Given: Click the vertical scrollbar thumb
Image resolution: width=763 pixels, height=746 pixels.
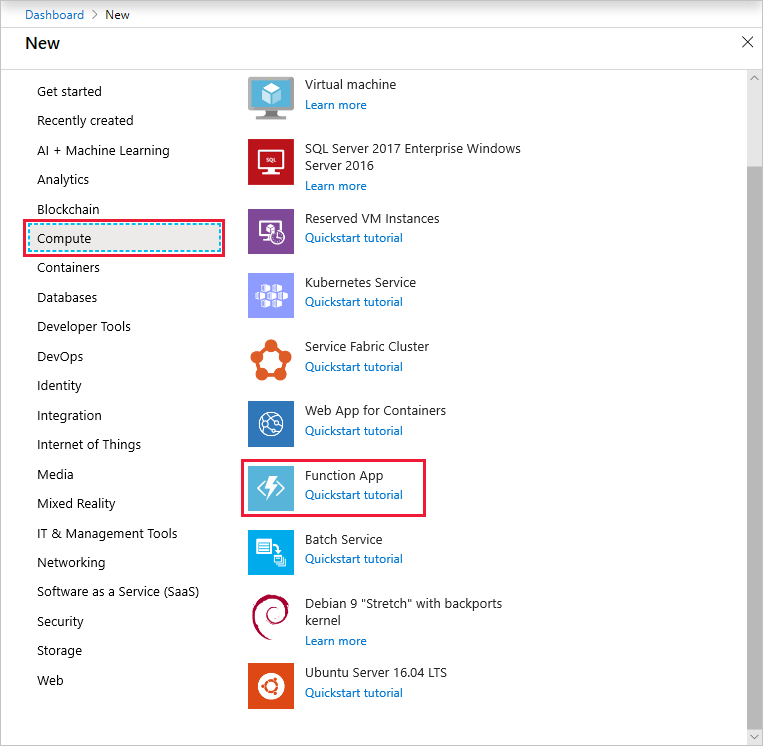Looking at the screenshot, I should point(754,447).
